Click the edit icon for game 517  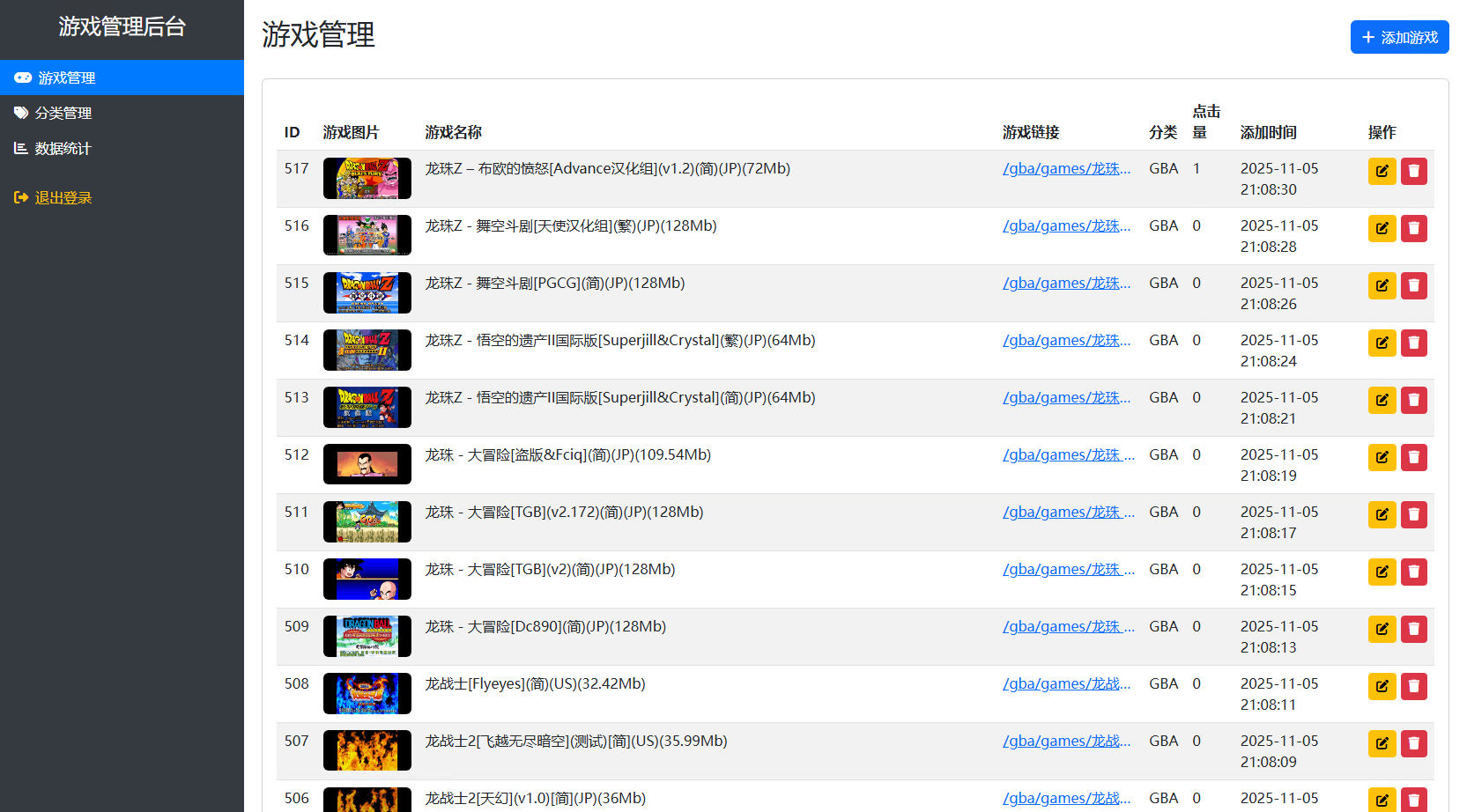tap(1382, 171)
